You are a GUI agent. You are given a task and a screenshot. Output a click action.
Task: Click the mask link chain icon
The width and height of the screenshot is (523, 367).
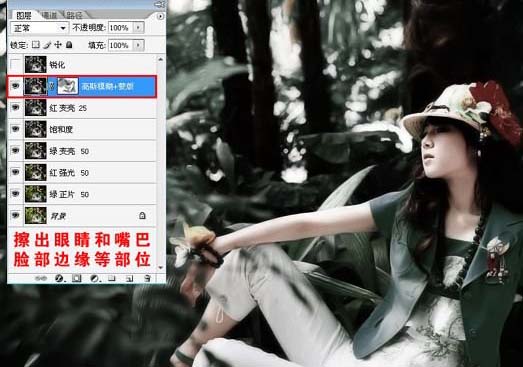pos(52,86)
